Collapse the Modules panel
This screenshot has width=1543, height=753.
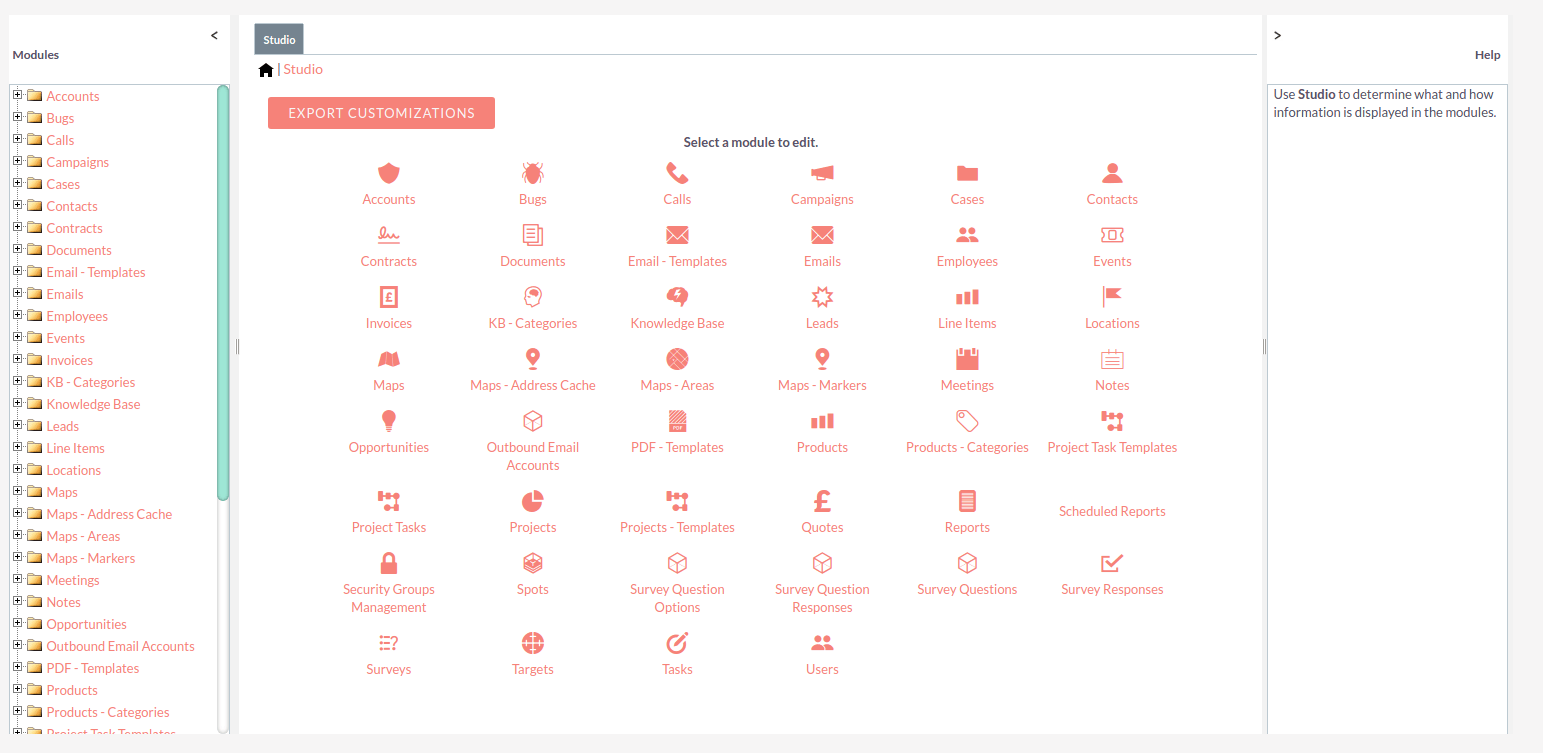(214, 34)
